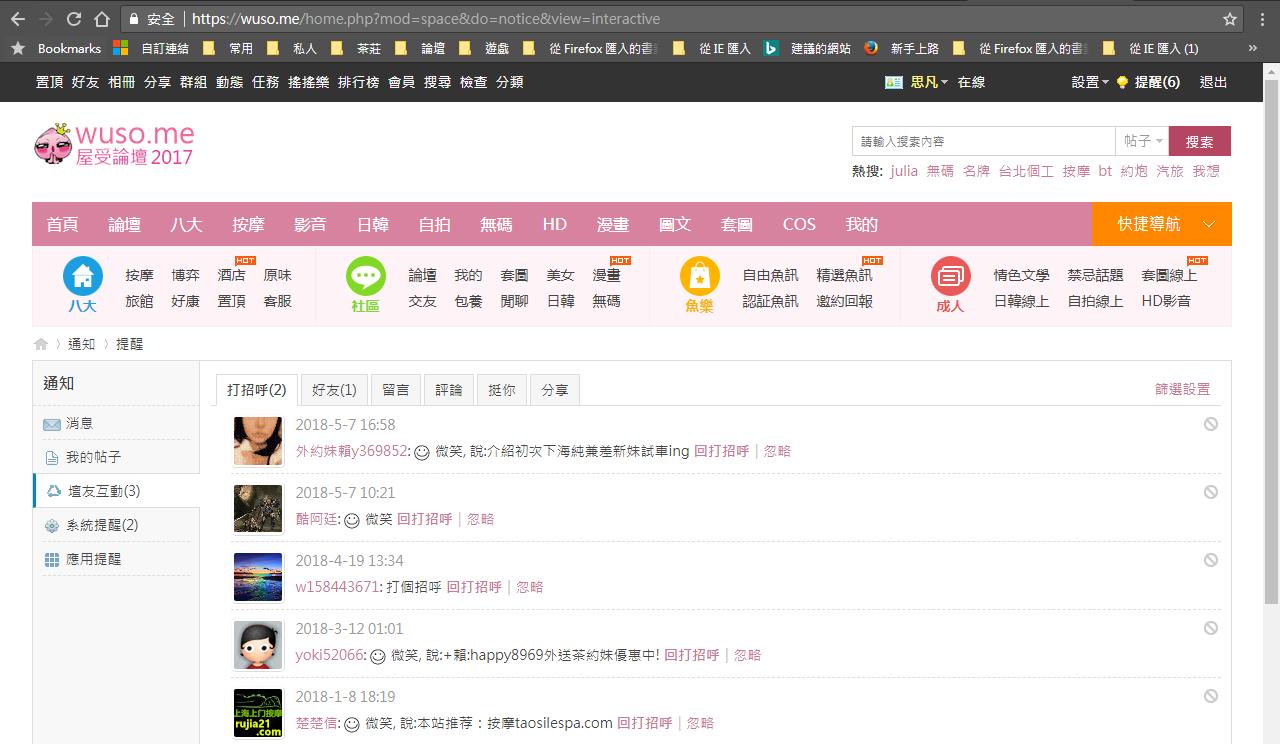Screen dimensions: 1280x744
Task: Bookmark this page with the star icon
Action: 1230,19
